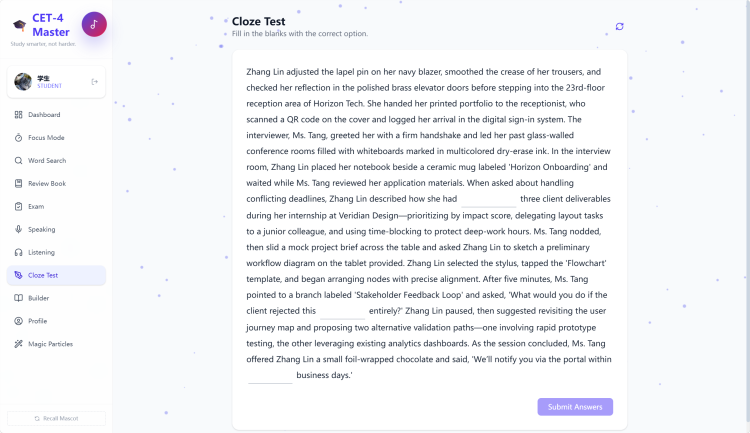
Task: Open blank before 'business days'
Action: (270, 376)
